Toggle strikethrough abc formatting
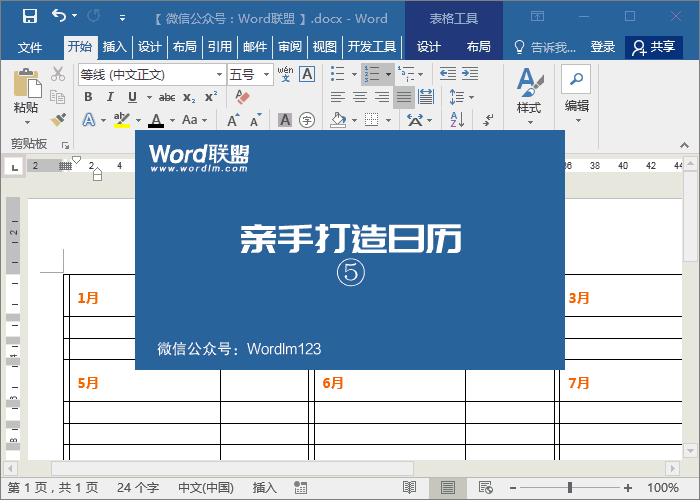 point(167,97)
